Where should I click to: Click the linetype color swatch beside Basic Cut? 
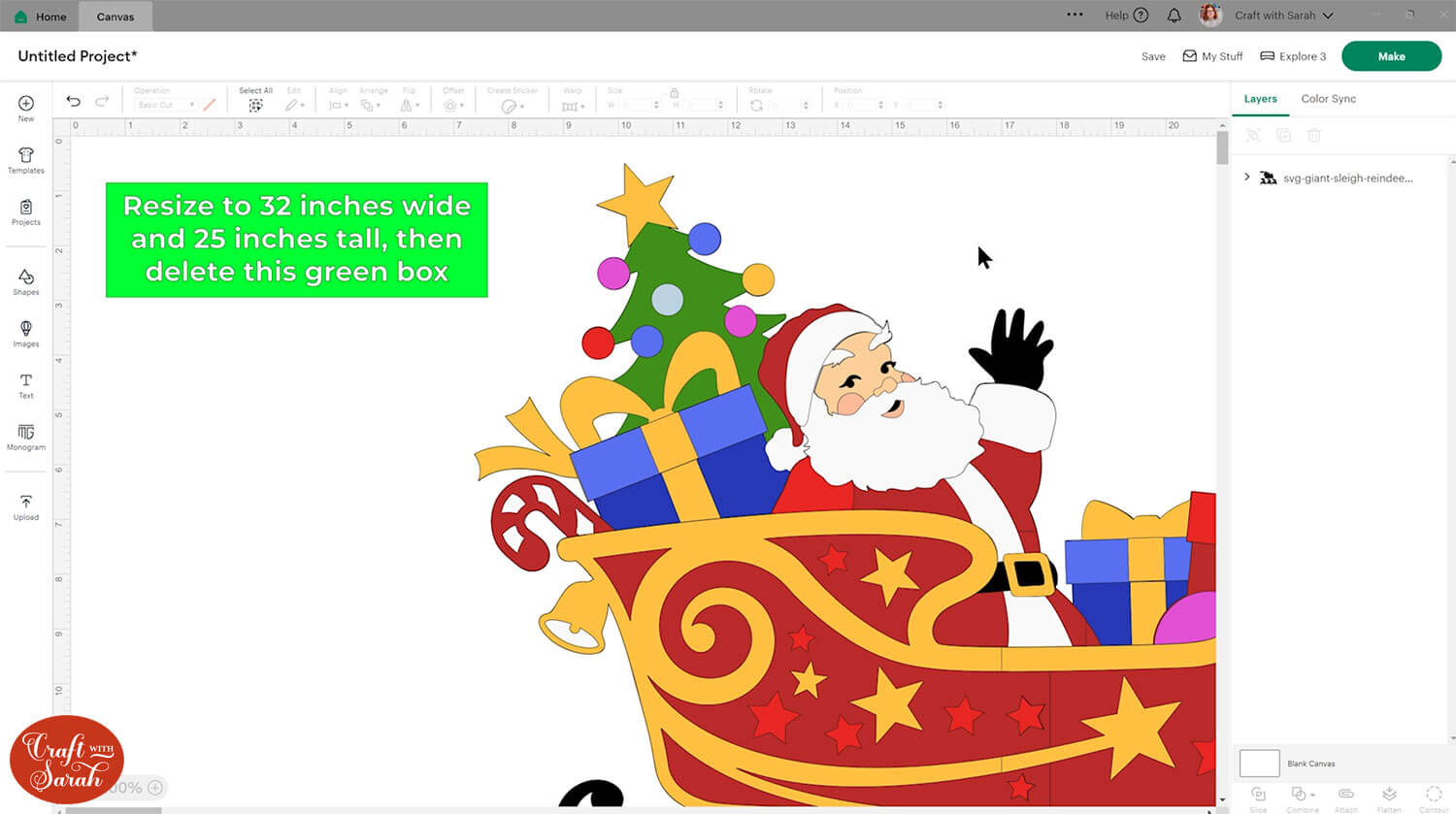point(209,105)
